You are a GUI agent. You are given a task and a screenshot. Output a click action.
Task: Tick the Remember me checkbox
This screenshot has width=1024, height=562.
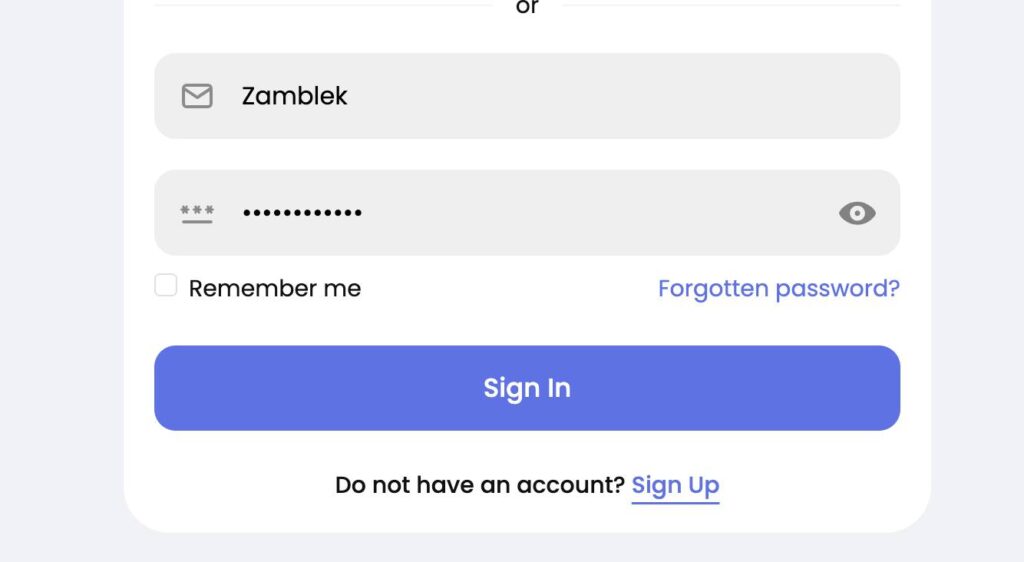pyautogui.click(x=166, y=285)
